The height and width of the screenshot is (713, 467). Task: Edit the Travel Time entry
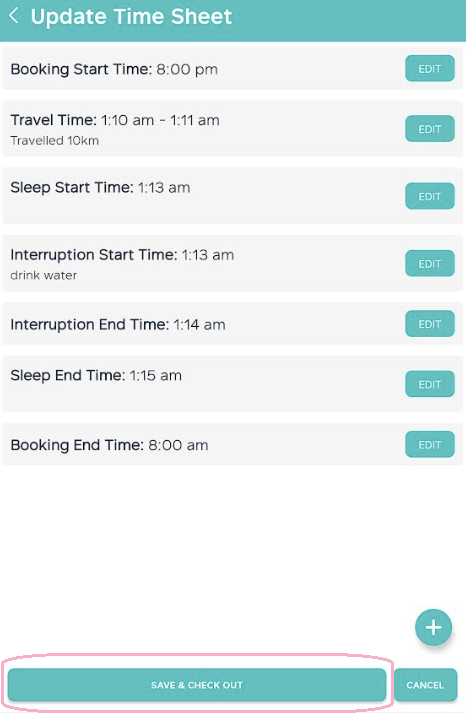tap(430, 129)
